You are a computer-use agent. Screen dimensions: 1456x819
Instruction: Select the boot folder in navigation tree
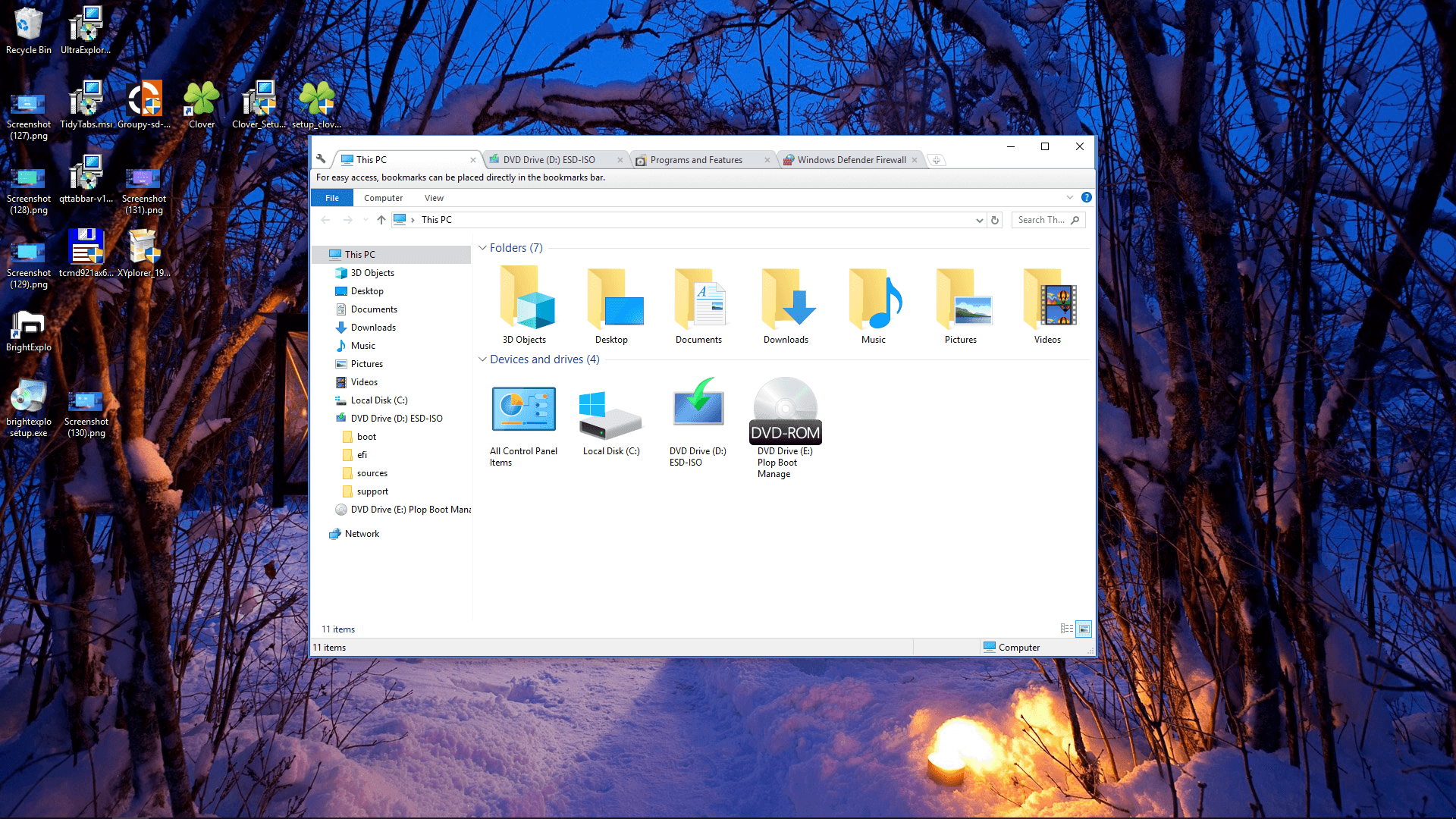366,437
